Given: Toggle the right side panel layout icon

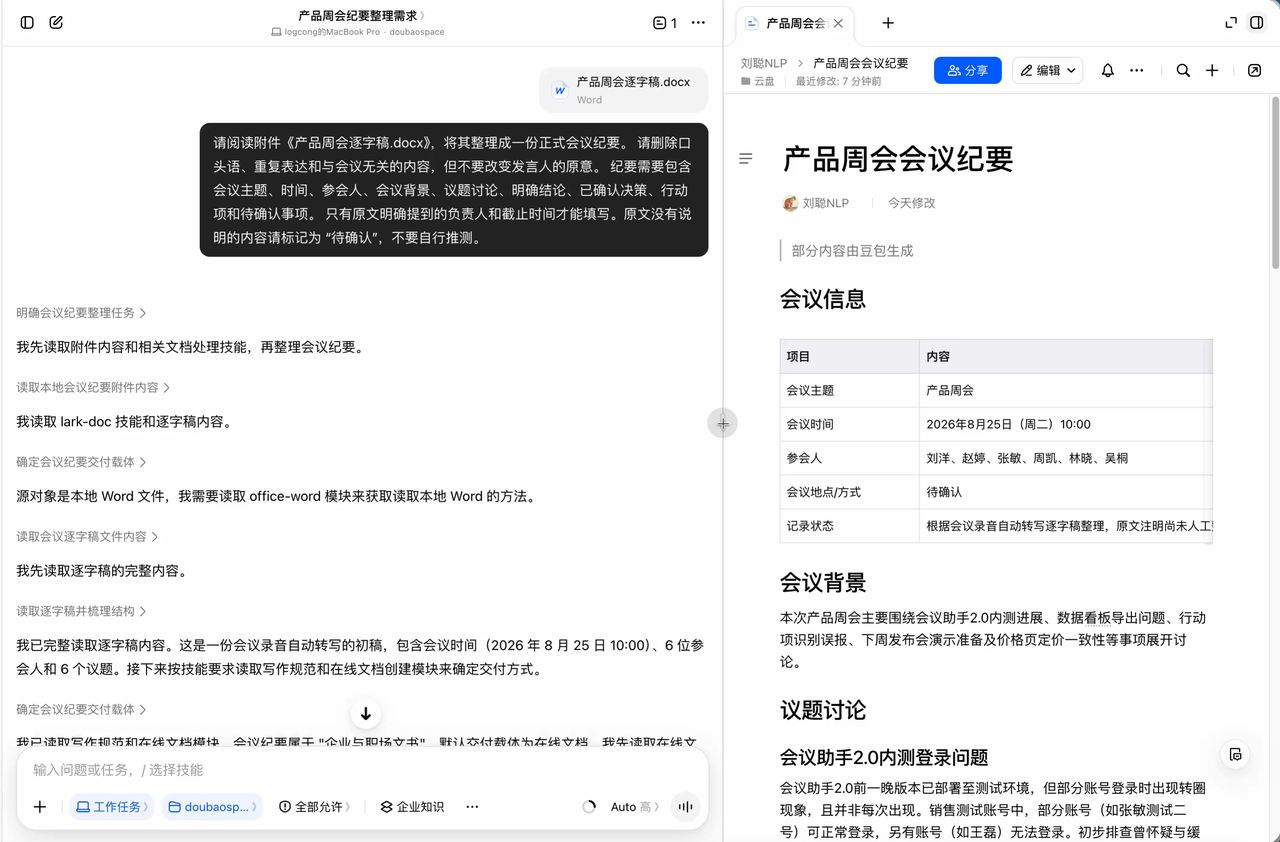Looking at the screenshot, I should point(1257,23).
